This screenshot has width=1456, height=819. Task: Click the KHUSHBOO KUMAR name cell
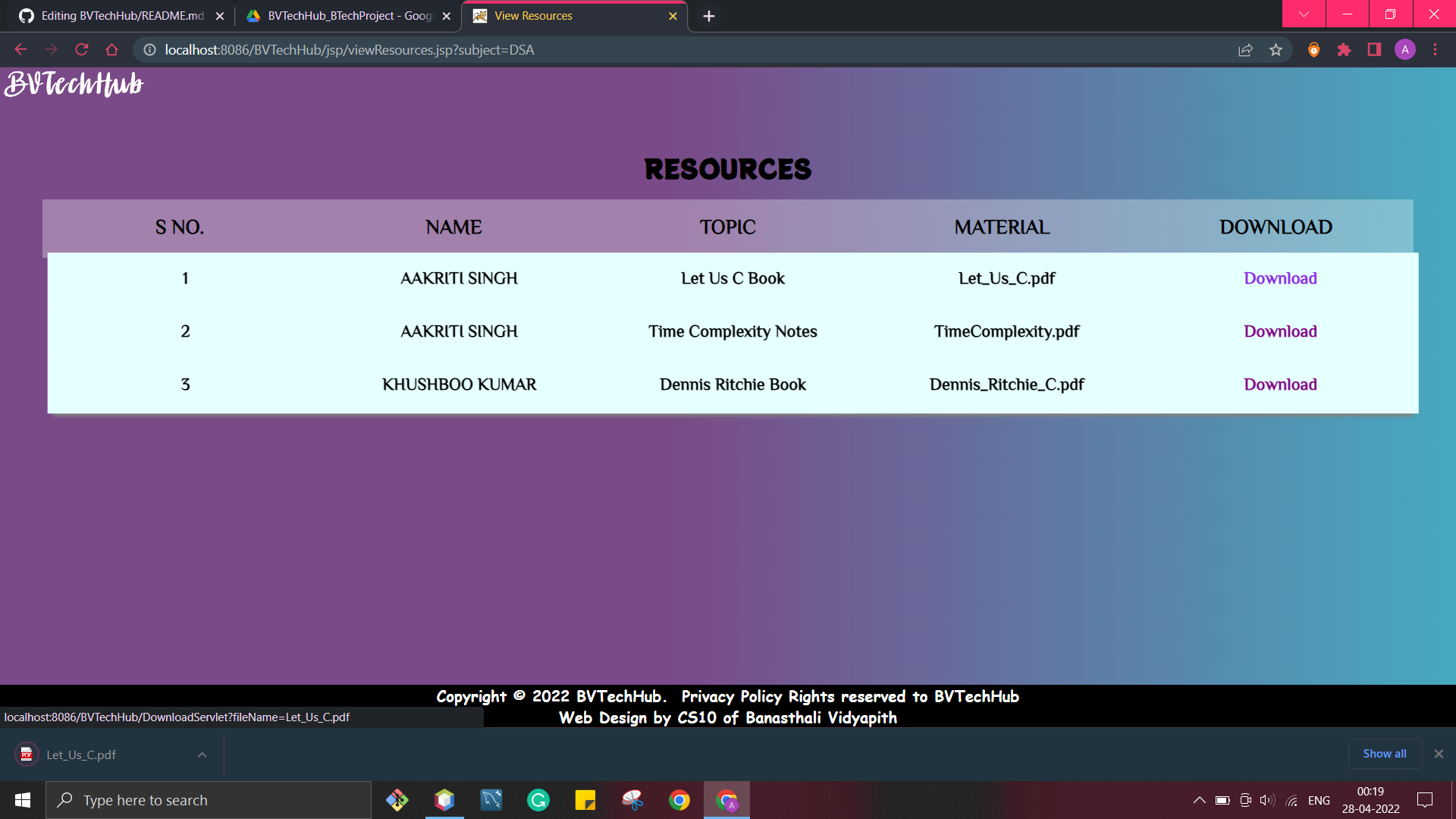(x=459, y=384)
